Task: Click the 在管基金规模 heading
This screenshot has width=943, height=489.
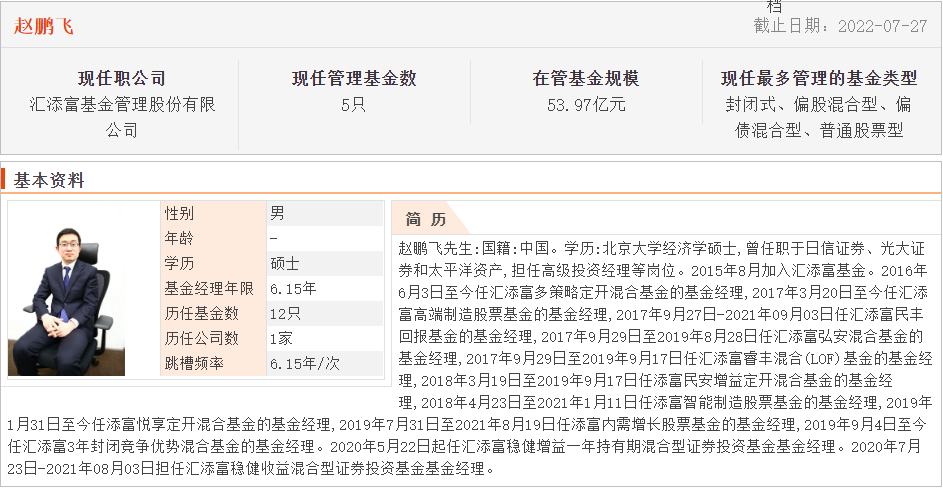Action: [x=586, y=78]
